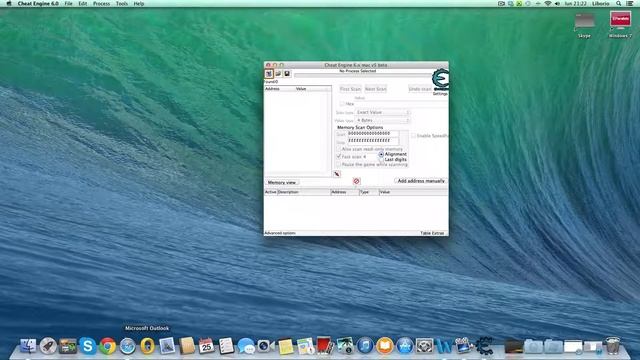Open Calendar showing 25 in the dock
The image size is (640, 360).
[x=207, y=346]
